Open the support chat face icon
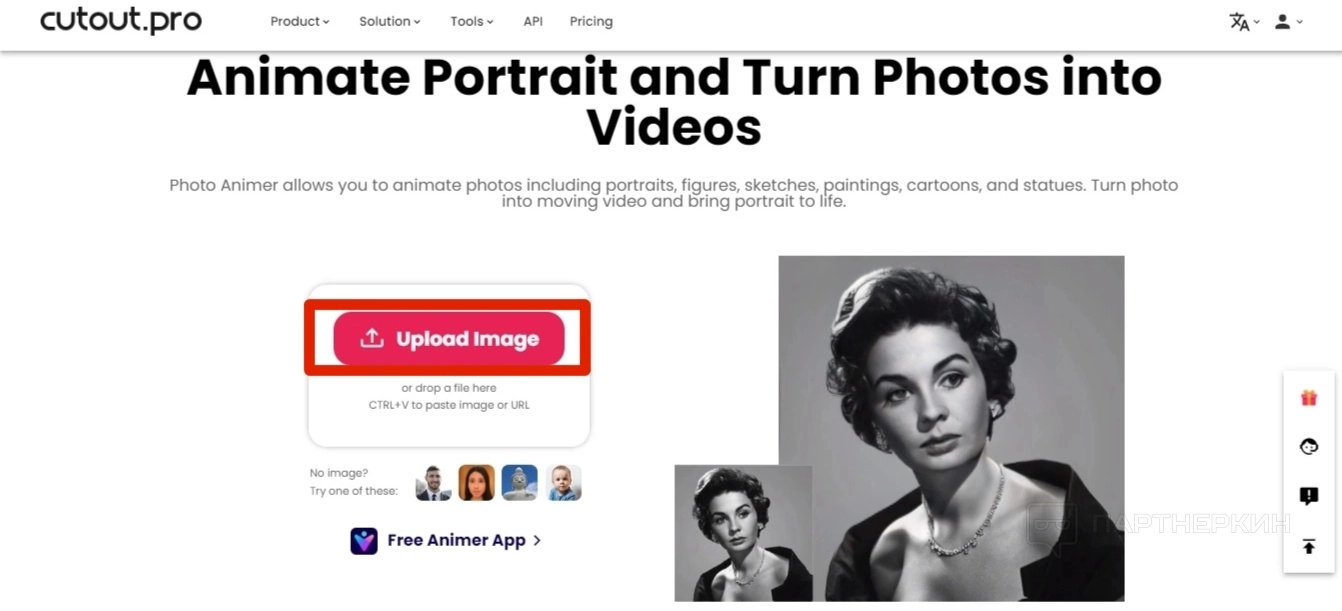Image resolution: width=1342 pixels, height=611 pixels. 1308,447
